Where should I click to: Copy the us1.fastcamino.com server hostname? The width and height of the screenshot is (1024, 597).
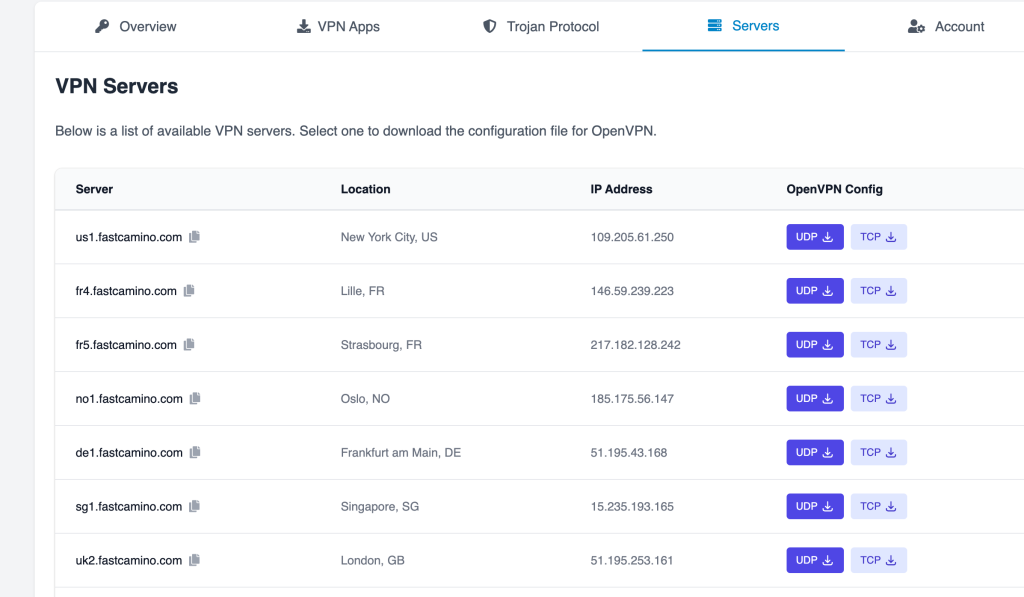[x=195, y=237]
